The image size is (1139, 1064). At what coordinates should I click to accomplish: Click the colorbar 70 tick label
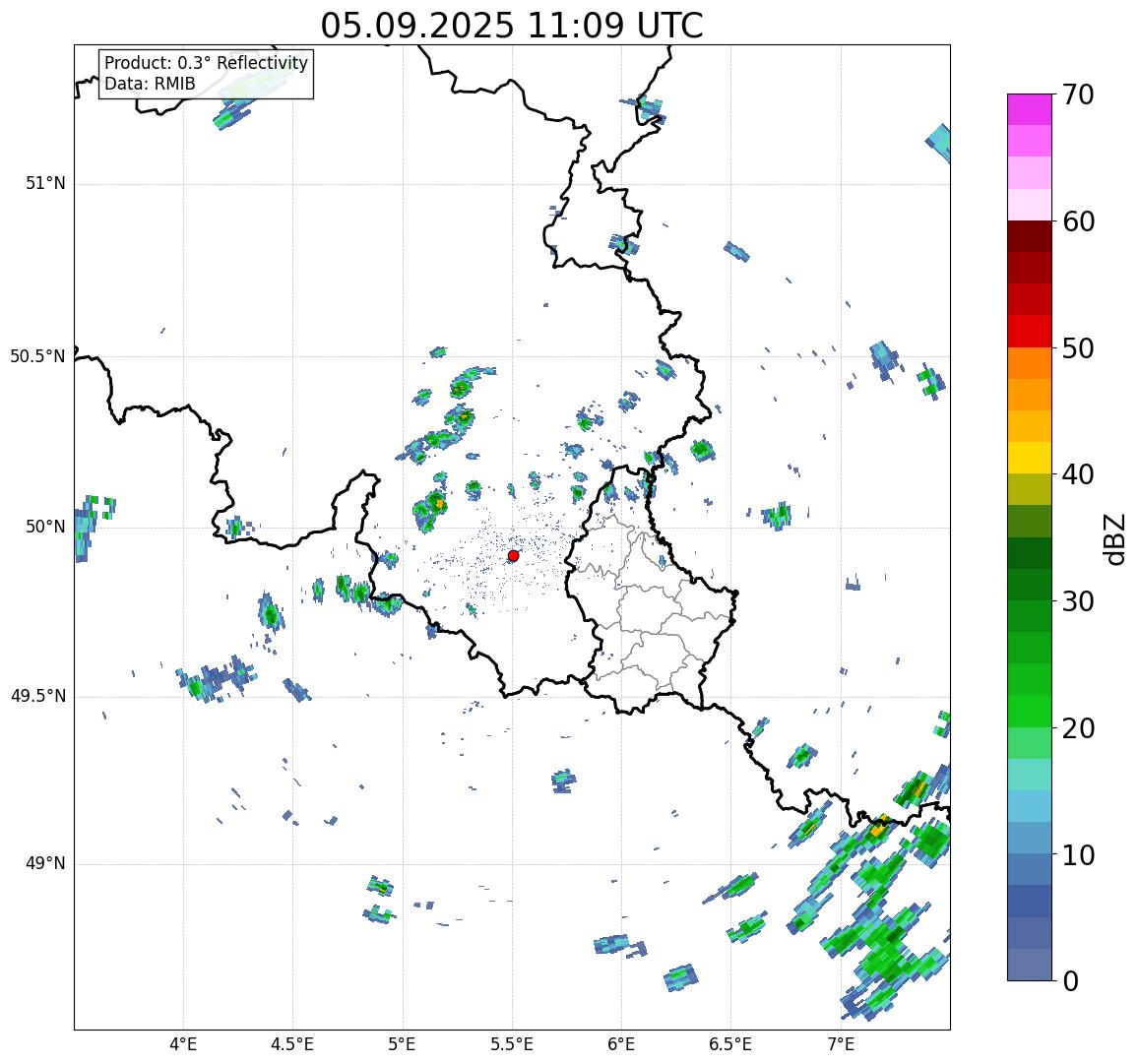(x=1078, y=94)
